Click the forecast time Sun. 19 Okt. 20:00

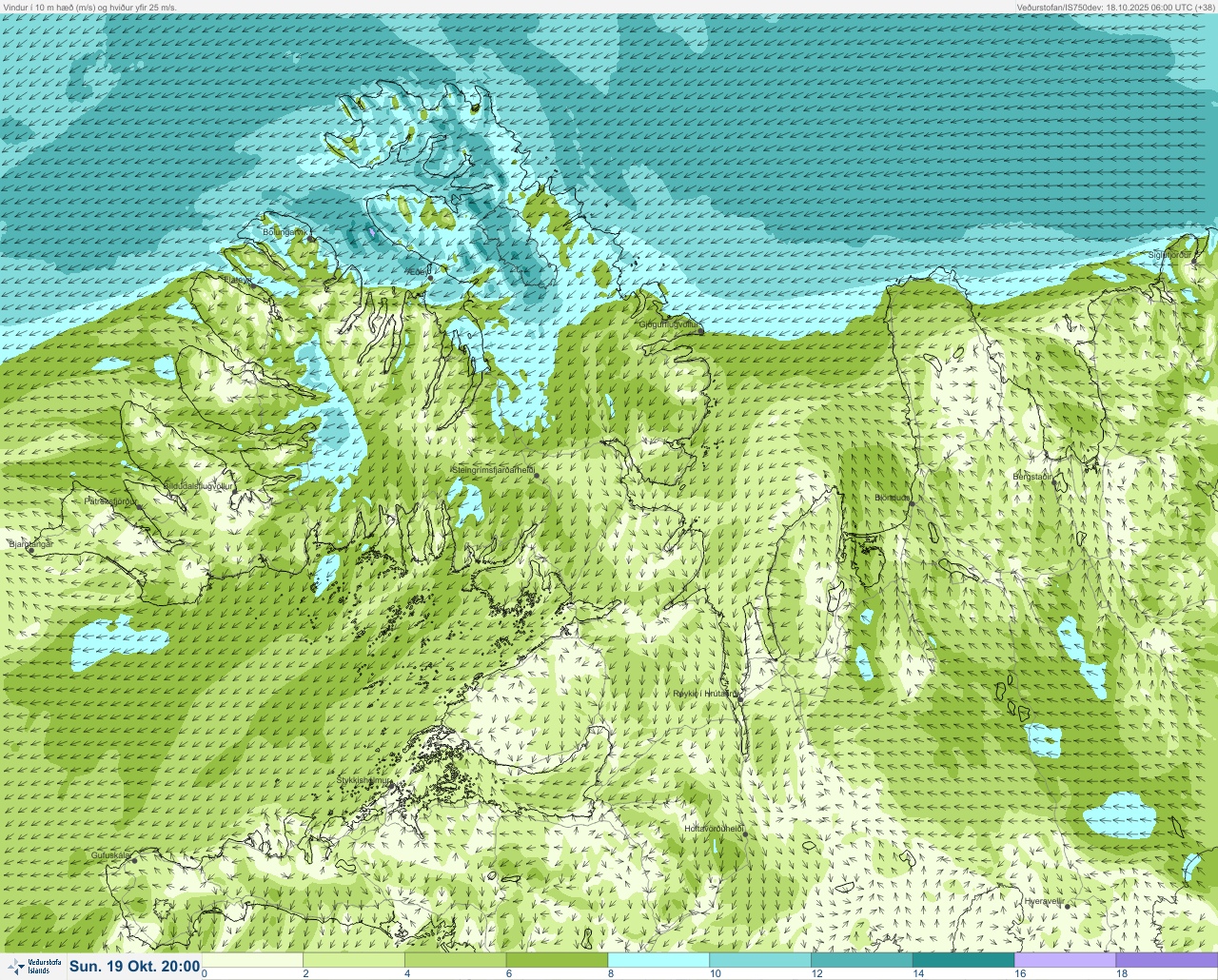coord(134,966)
